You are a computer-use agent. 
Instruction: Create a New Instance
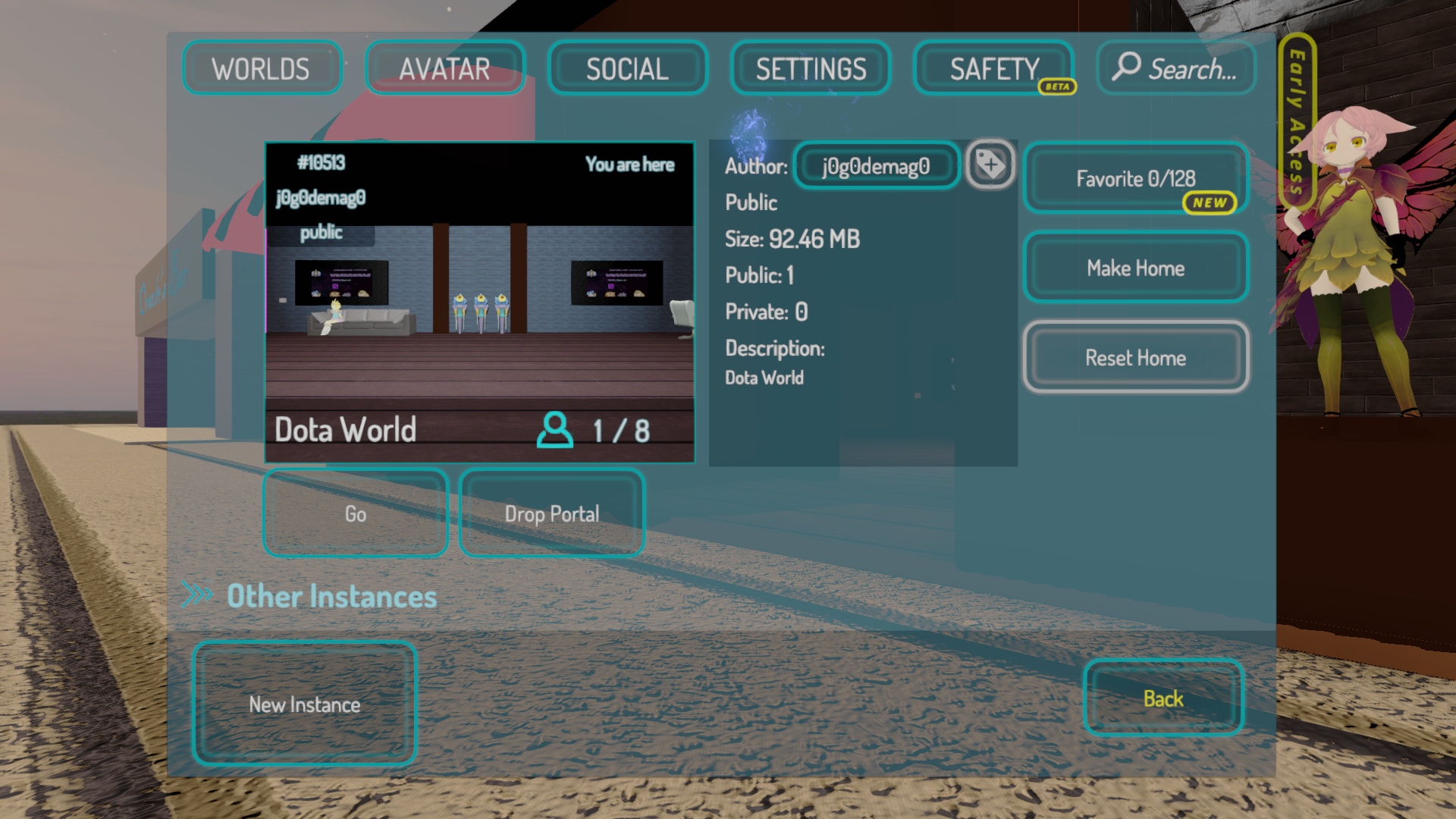click(304, 704)
